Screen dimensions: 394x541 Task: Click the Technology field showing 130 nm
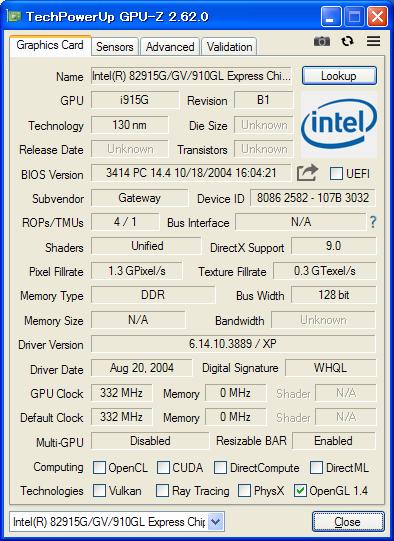click(x=130, y=125)
